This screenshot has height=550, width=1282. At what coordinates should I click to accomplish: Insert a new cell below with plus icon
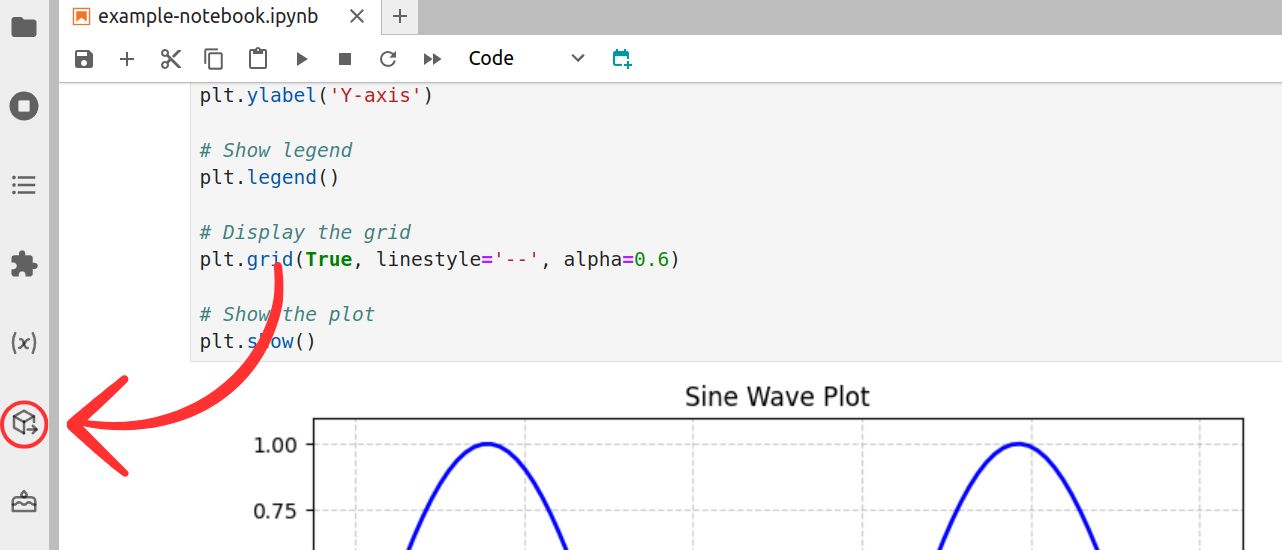(127, 59)
